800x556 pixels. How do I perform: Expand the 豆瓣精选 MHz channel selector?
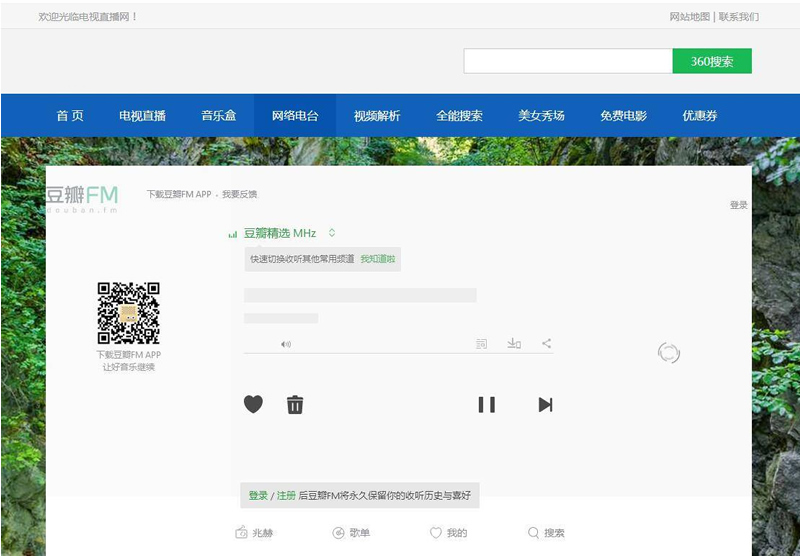click(x=332, y=233)
